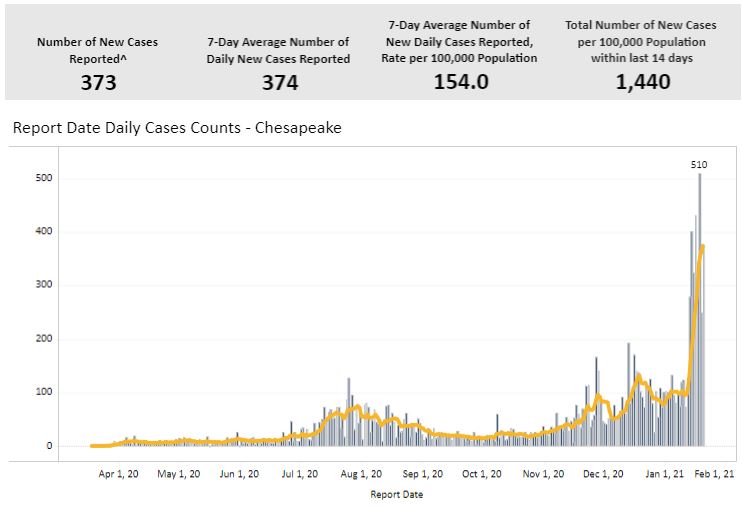This screenshot has height=508, width=742.
Task: Click the 373 new cases reported value
Action: (x=98, y=82)
